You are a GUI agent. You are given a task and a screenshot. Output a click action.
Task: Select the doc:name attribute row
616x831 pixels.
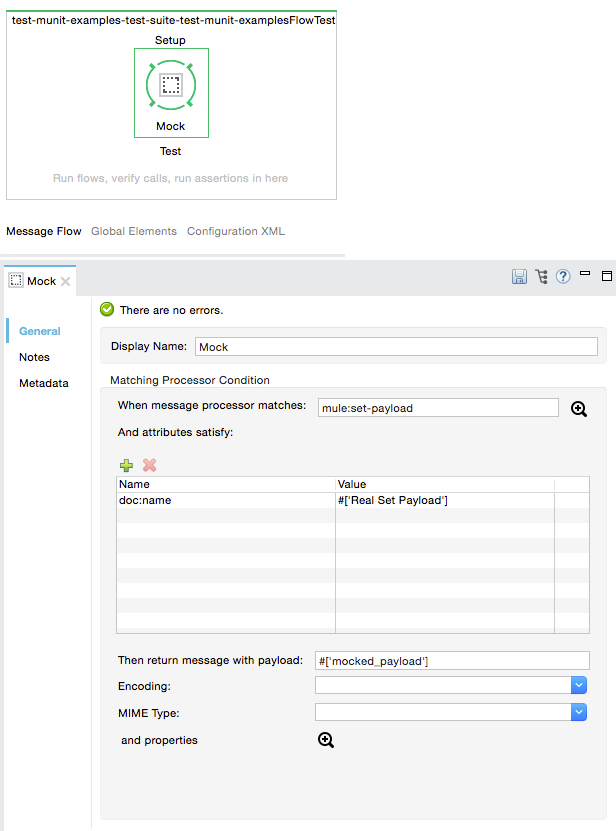(225, 500)
